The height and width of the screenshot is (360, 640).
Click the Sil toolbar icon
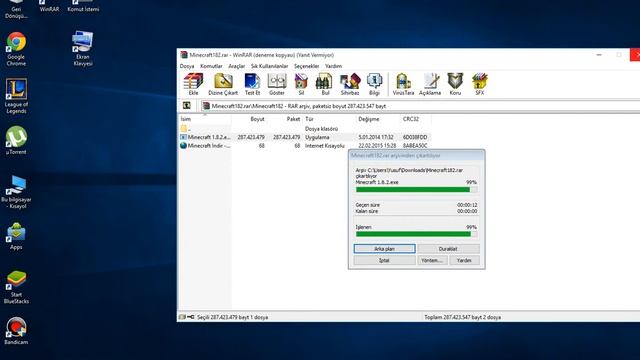301,84
